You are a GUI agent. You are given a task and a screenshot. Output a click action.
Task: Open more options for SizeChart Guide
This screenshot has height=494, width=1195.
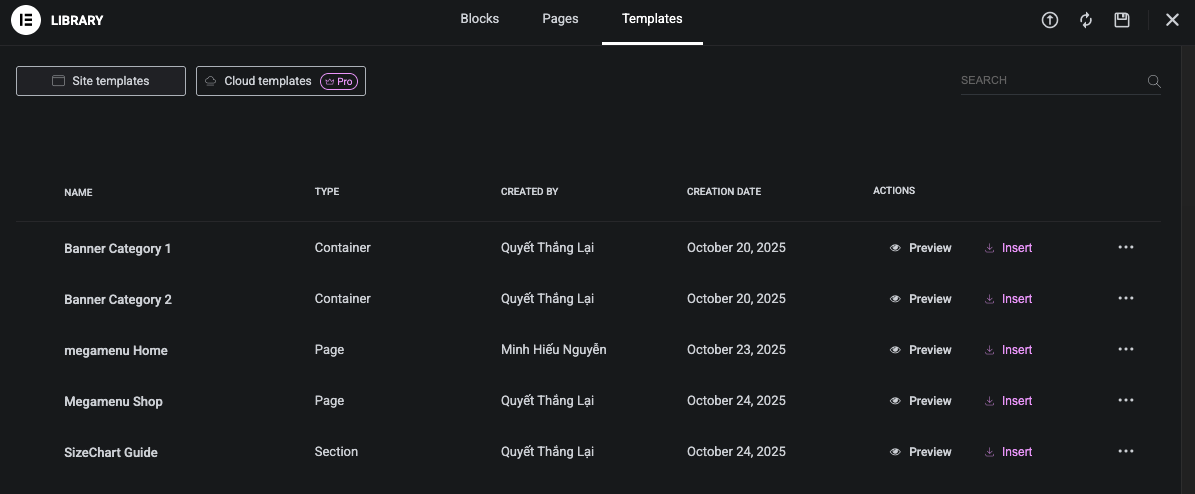tap(1126, 452)
